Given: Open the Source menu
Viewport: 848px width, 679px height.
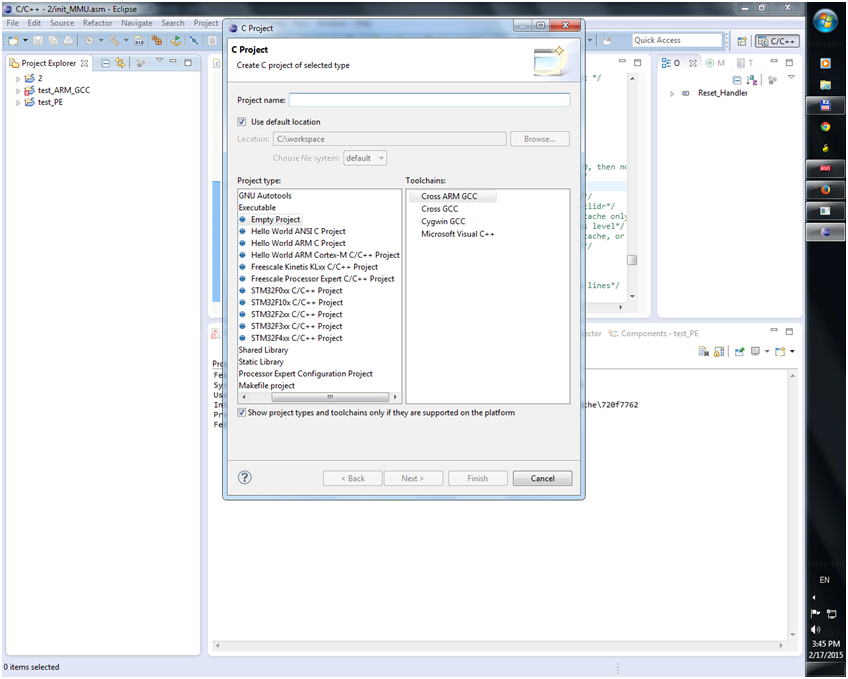Looking at the screenshot, I should click(x=62, y=23).
